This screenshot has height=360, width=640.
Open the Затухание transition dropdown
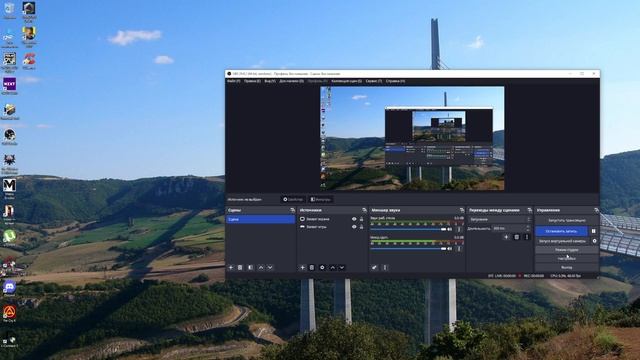tap(499, 220)
